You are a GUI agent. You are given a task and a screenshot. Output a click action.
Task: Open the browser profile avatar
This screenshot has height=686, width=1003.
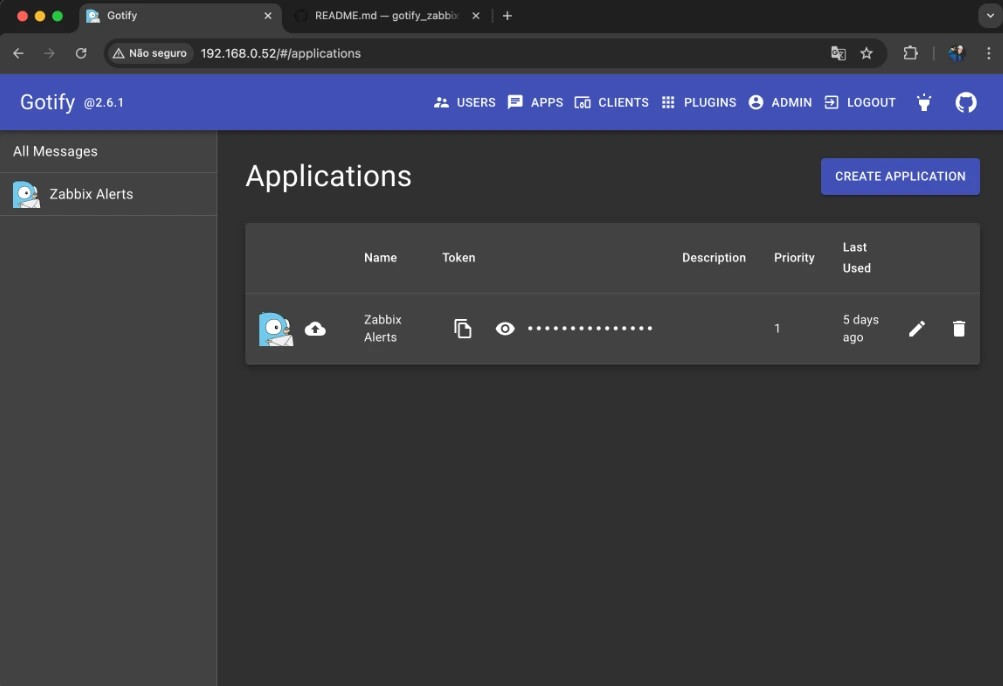click(x=957, y=53)
